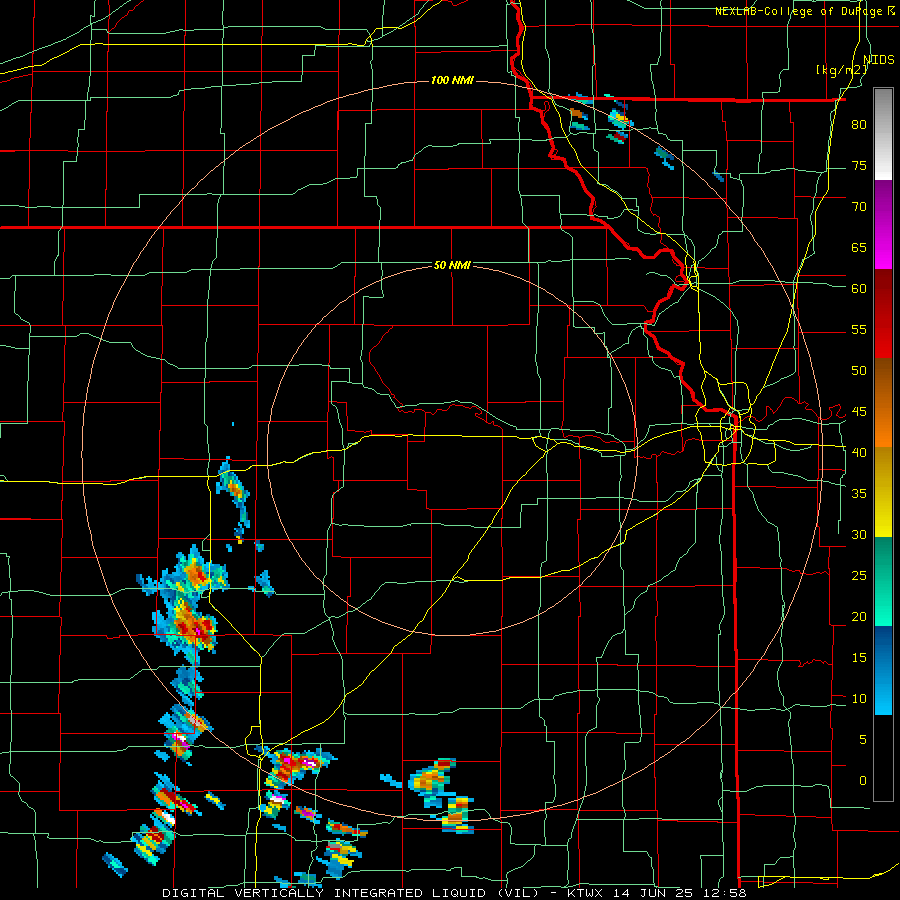Screen dimensions: 900x900
Task: Click the color scale value 15
Action: click(859, 658)
